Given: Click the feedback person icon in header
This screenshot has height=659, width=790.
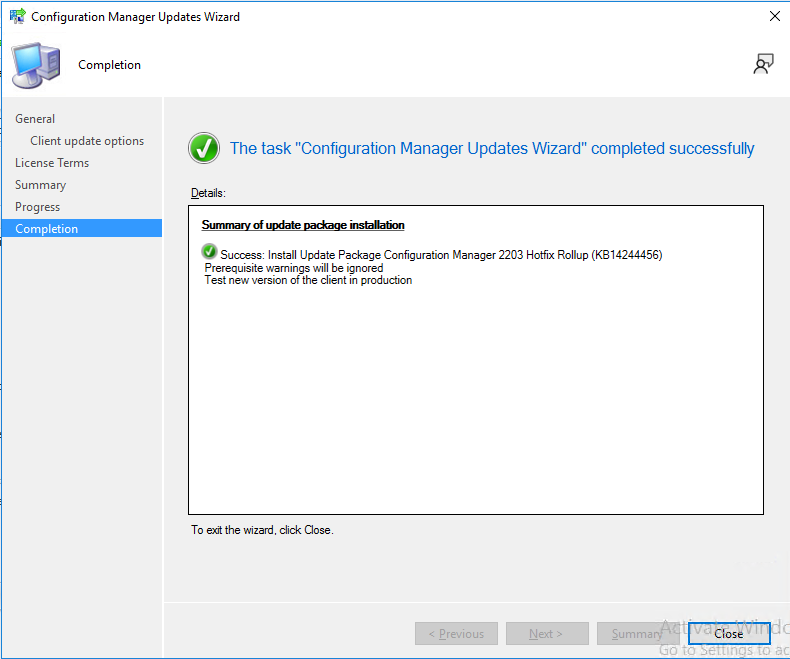Looking at the screenshot, I should (x=763, y=64).
